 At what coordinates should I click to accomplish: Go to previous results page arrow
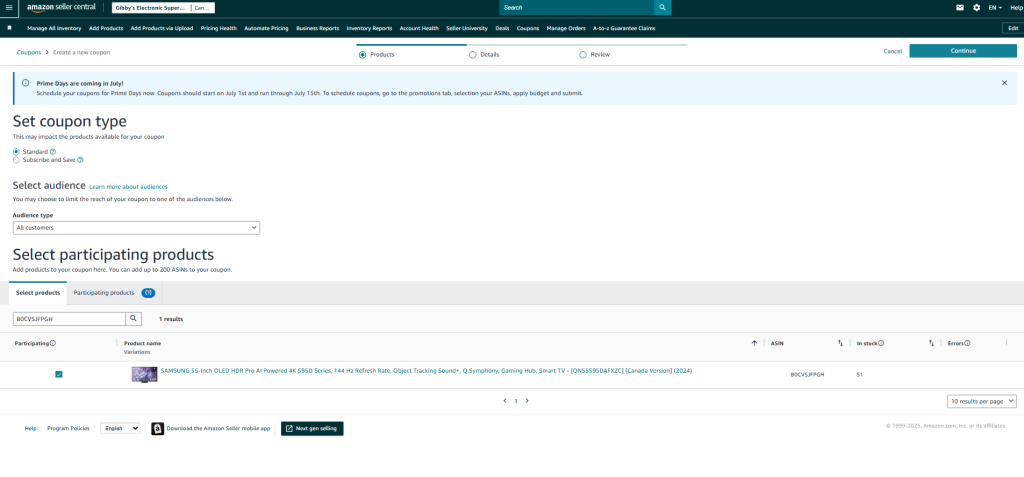[x=505, y=401]
